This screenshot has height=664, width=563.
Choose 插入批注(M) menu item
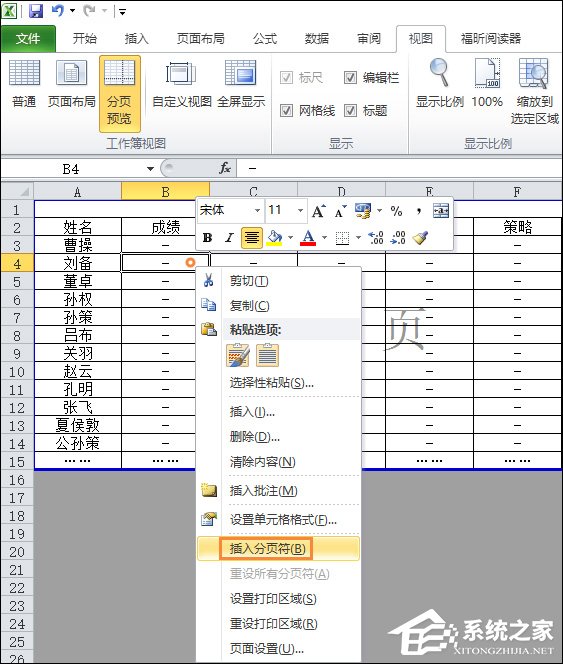click(x=278, y=491)
